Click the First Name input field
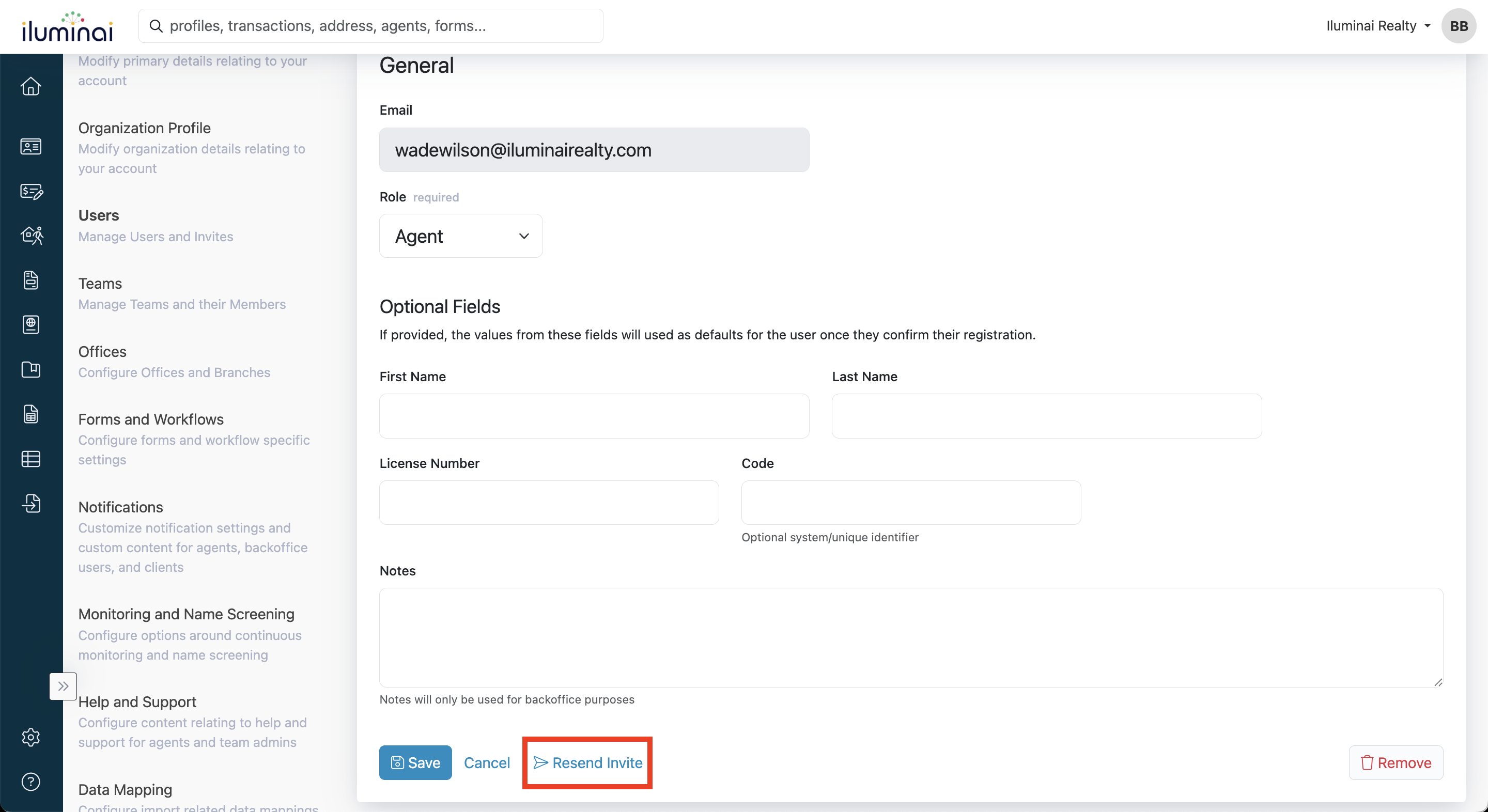Screen dimensions: 1488x812 pos(594,416)
